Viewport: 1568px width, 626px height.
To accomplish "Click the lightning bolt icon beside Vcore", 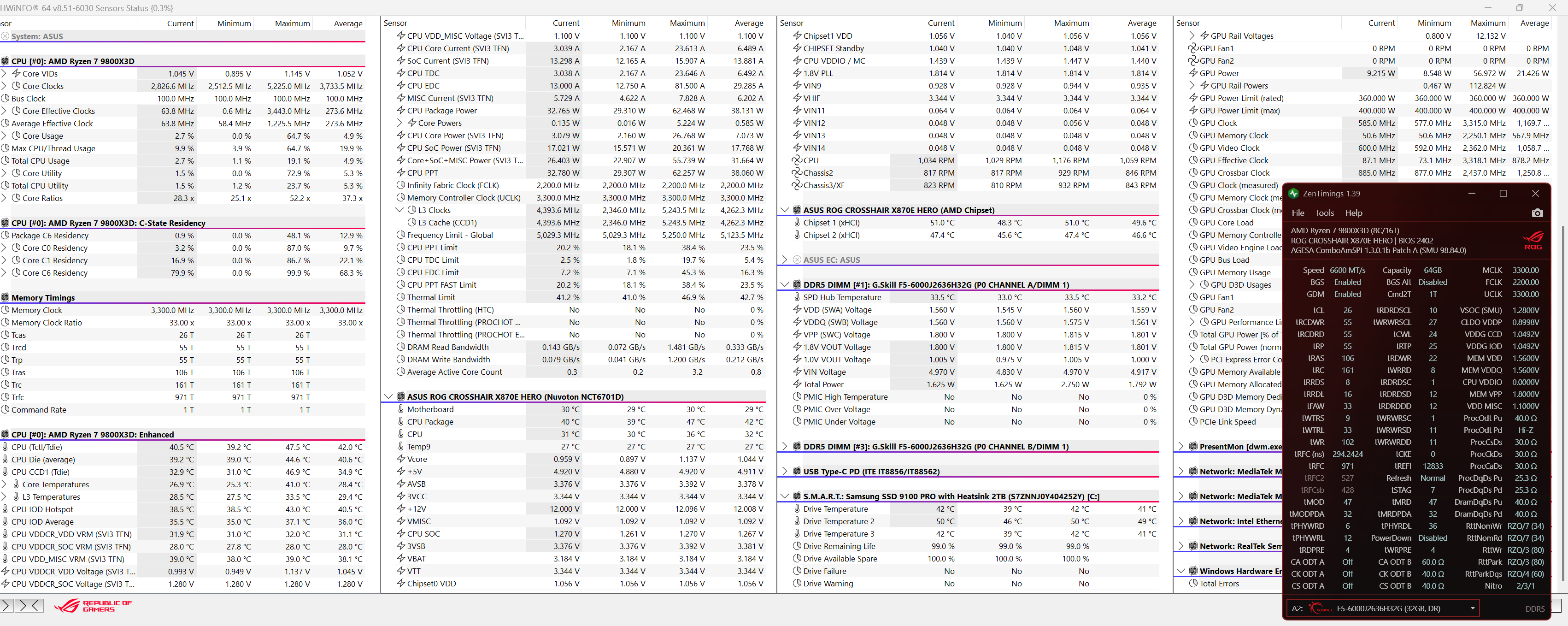I will (x=400, y=459).
